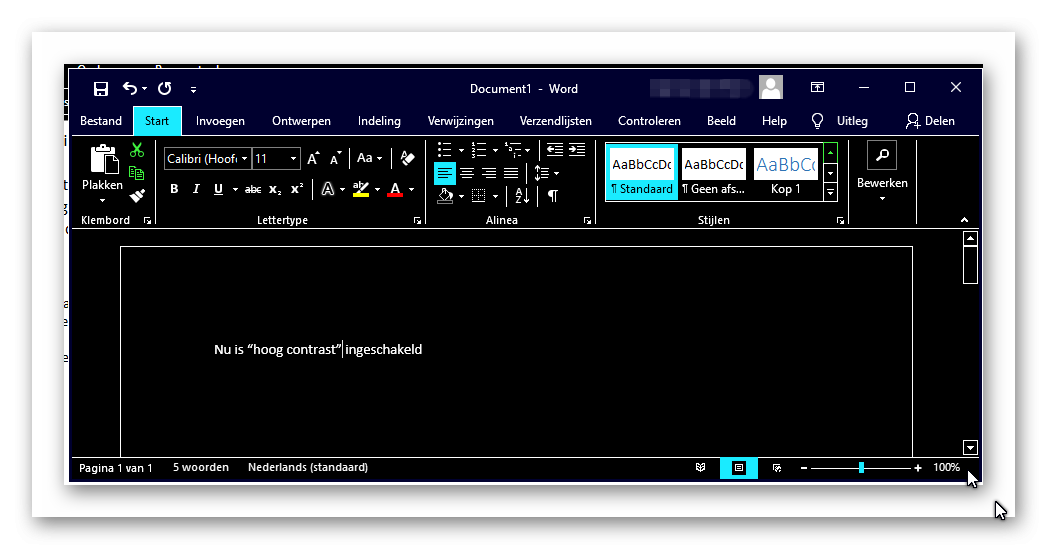Screen dimensions: 1047x549
Task: Toggle paragraph marks display
Action: click(553, 196)
